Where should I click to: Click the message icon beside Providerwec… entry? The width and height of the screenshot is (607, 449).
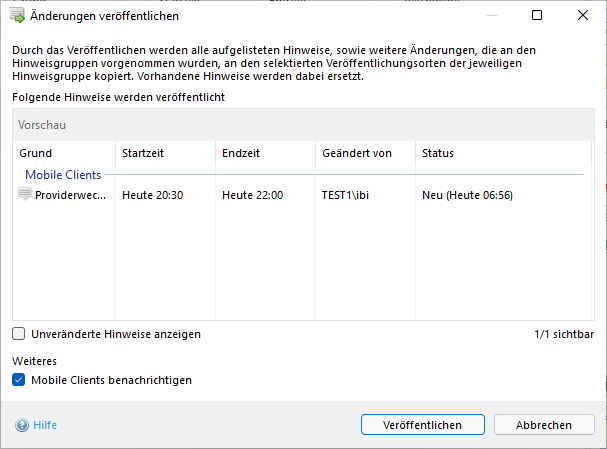(x=25, y=195)
